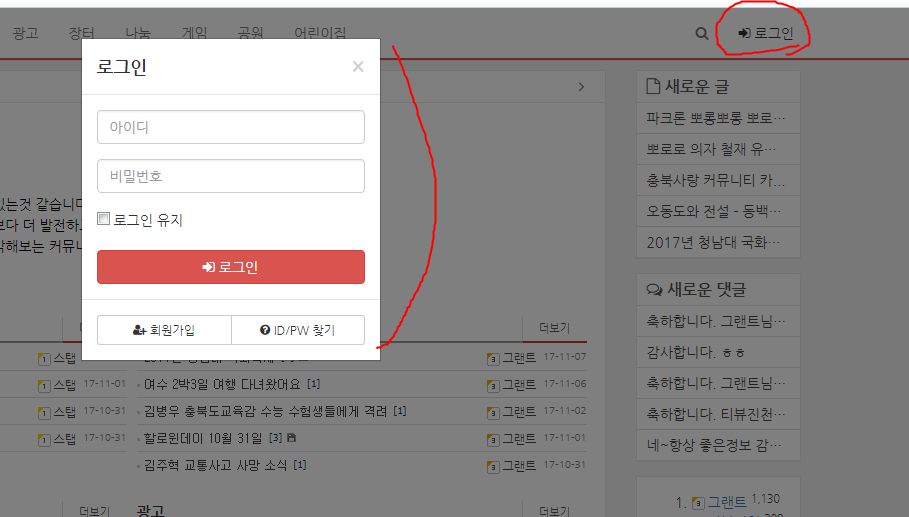Click the search magnifier icon in navbar
This screenshot has width=909, height=517.
(x=702, y=34)
